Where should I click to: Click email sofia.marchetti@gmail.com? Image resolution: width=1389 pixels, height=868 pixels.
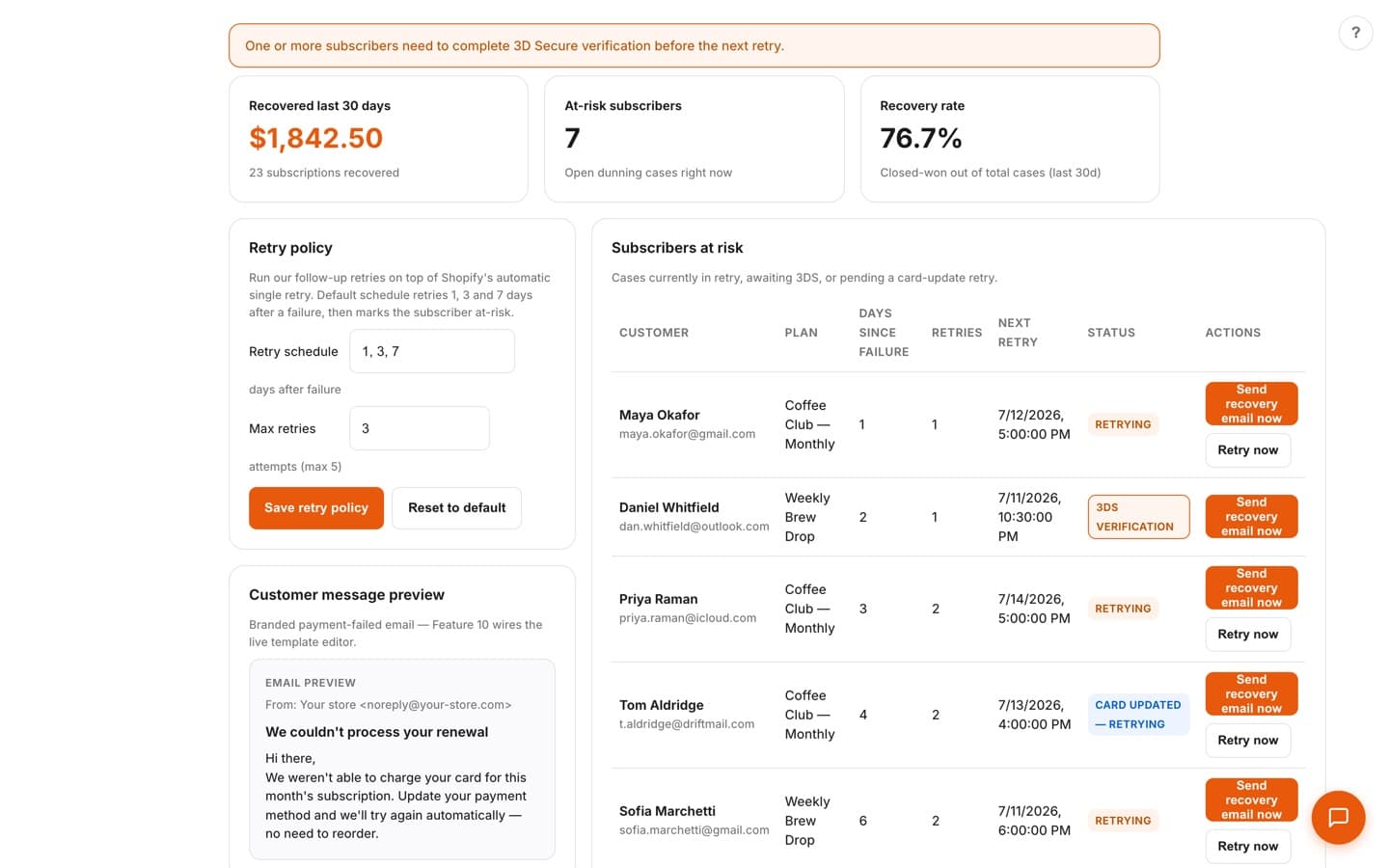(694, 830)
